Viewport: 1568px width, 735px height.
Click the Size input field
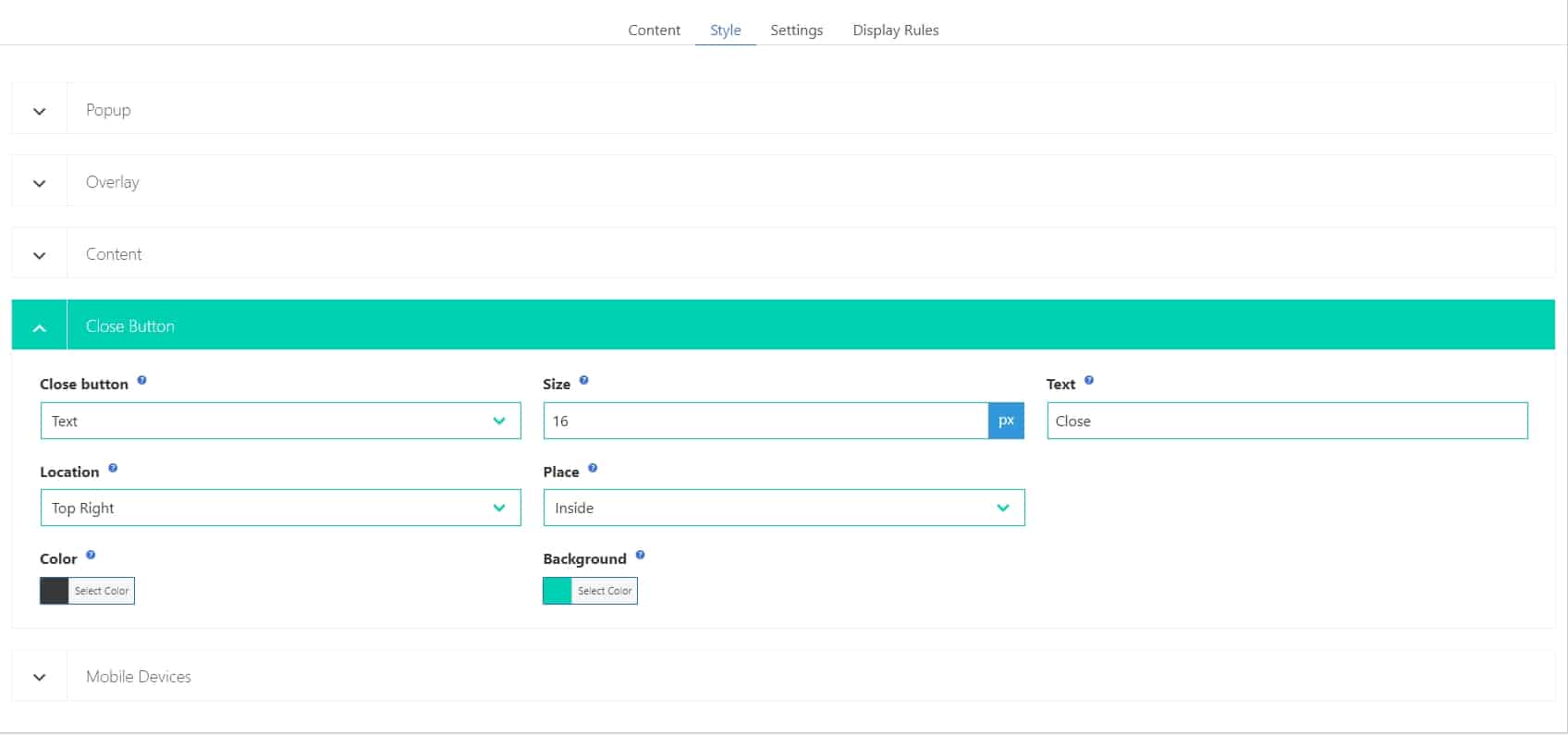[766, 421]
